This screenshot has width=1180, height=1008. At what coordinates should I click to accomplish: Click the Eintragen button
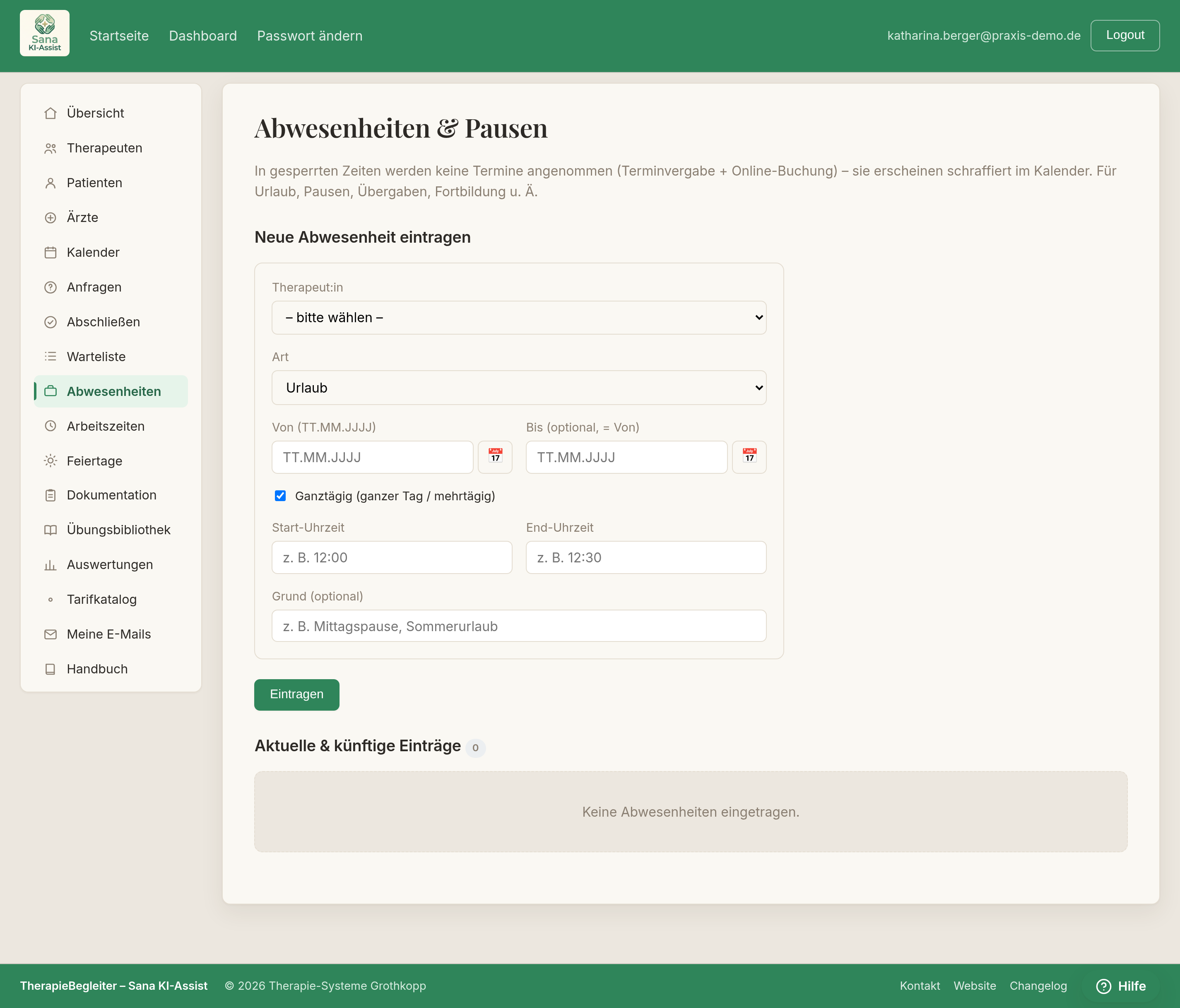click(x=297, y=694)
